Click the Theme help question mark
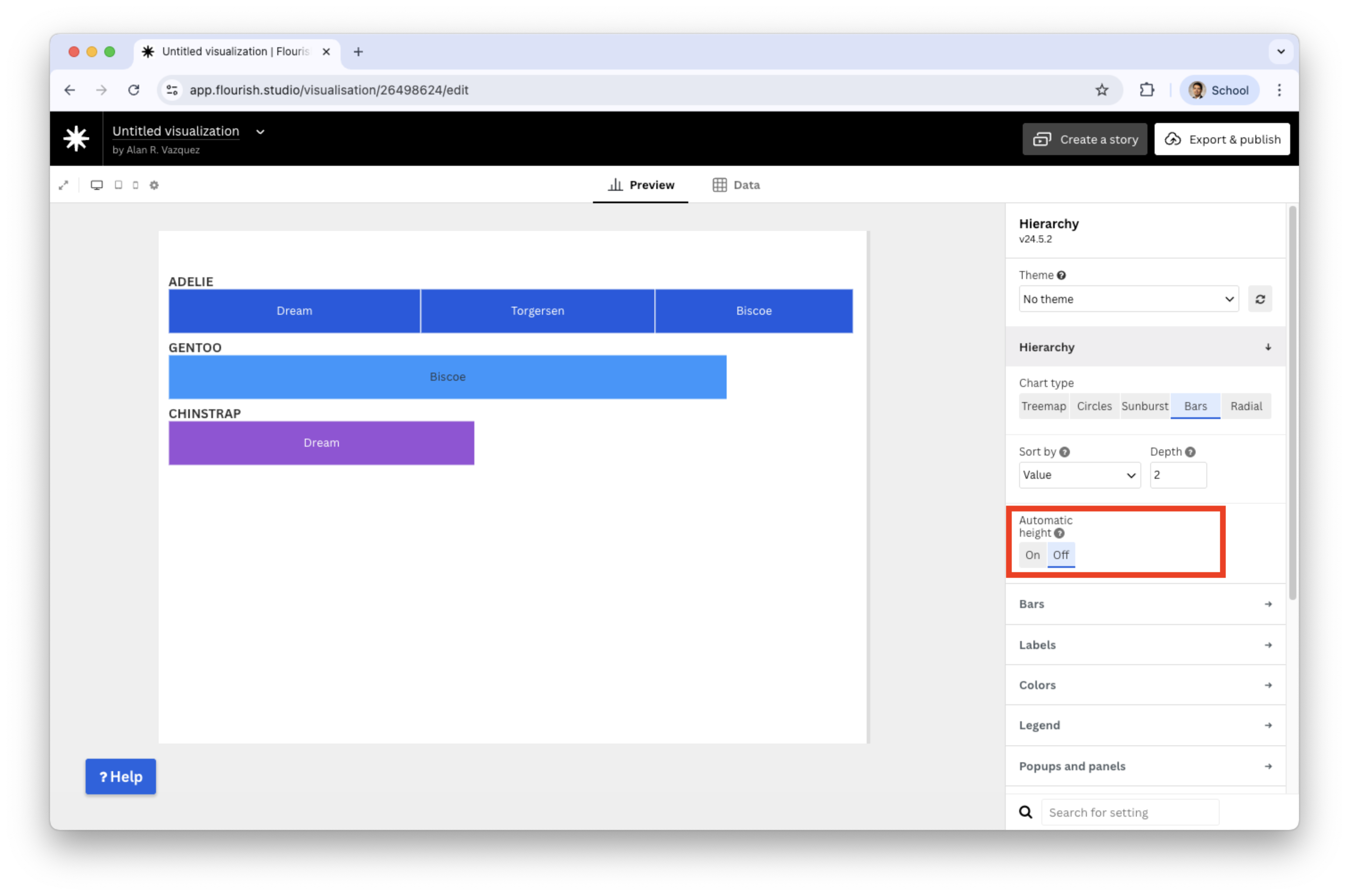The width and height of the screenshot is (1349, 896). pyautogui.click(x=1061, y=275)
